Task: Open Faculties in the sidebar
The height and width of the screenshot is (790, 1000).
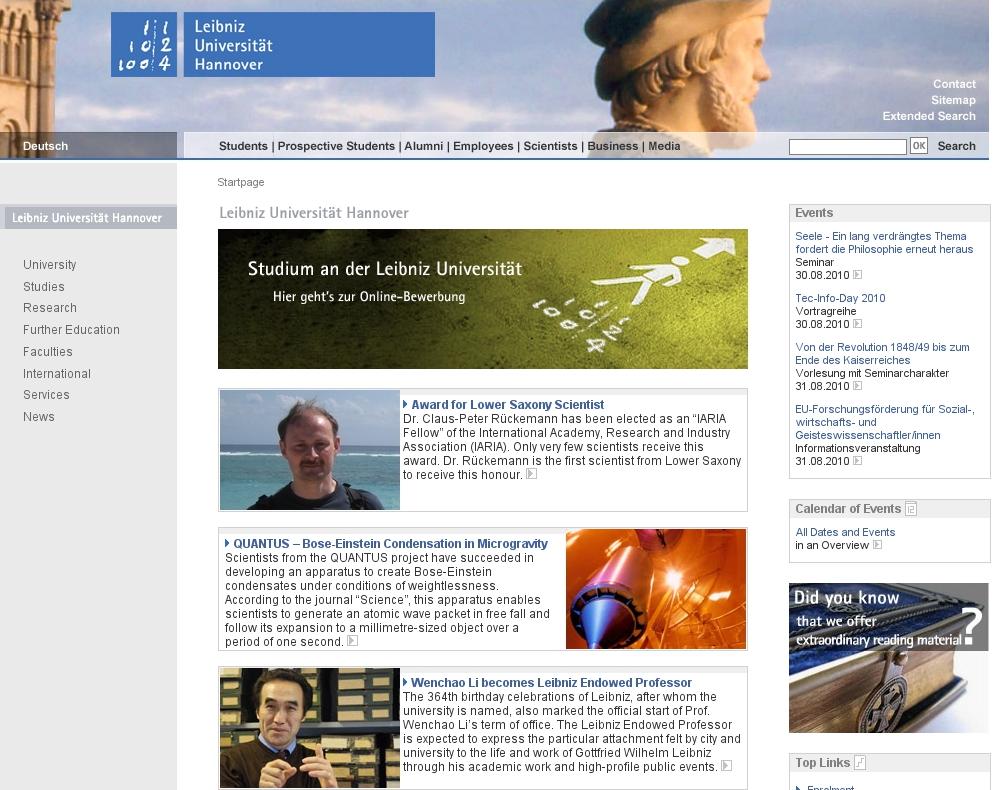Action: [x=48, y=352]
